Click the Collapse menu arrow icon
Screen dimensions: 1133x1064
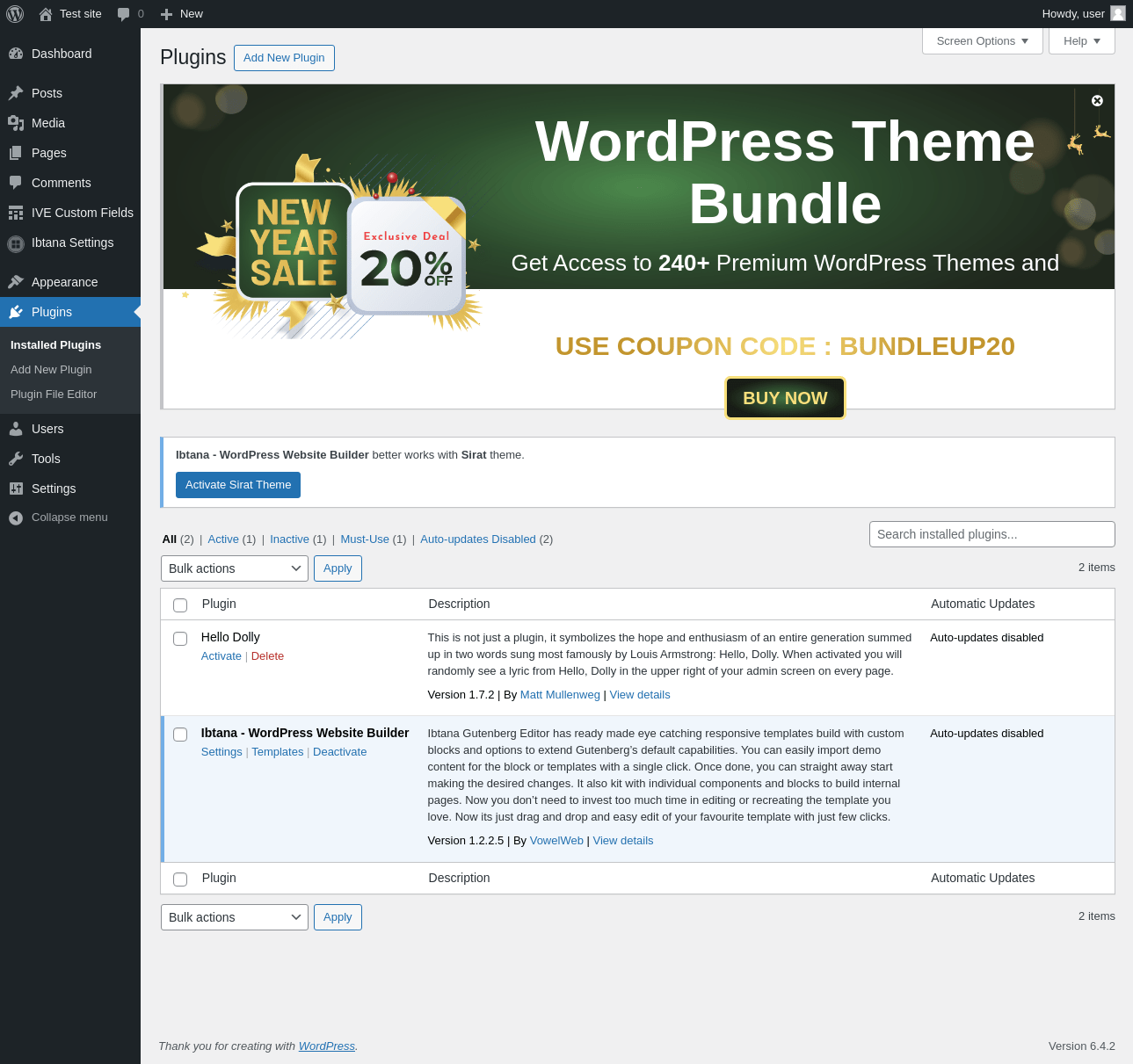(16, 518)
